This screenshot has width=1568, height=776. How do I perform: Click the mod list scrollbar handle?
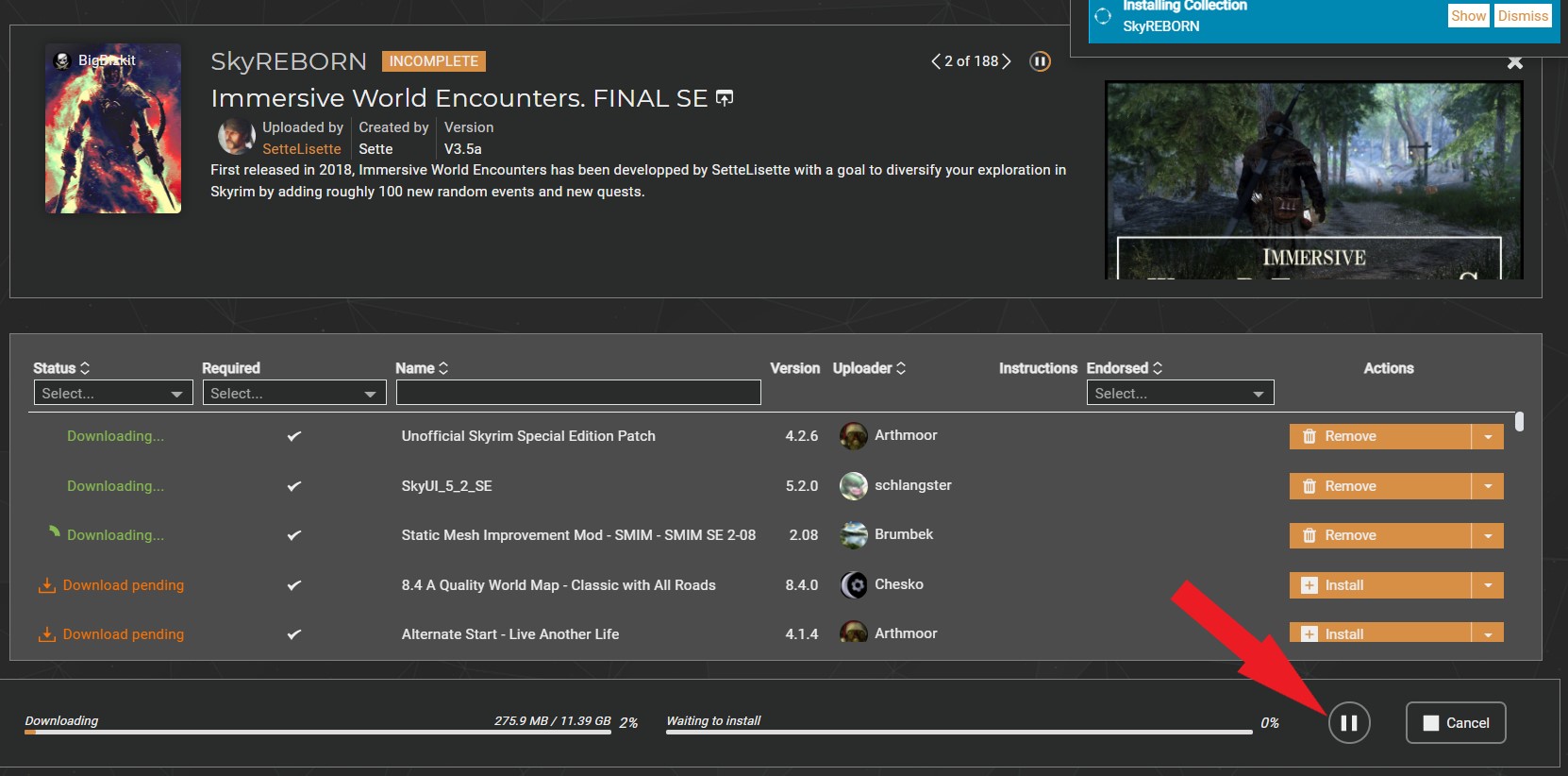pyautogui.click(x=1519, y=421)
